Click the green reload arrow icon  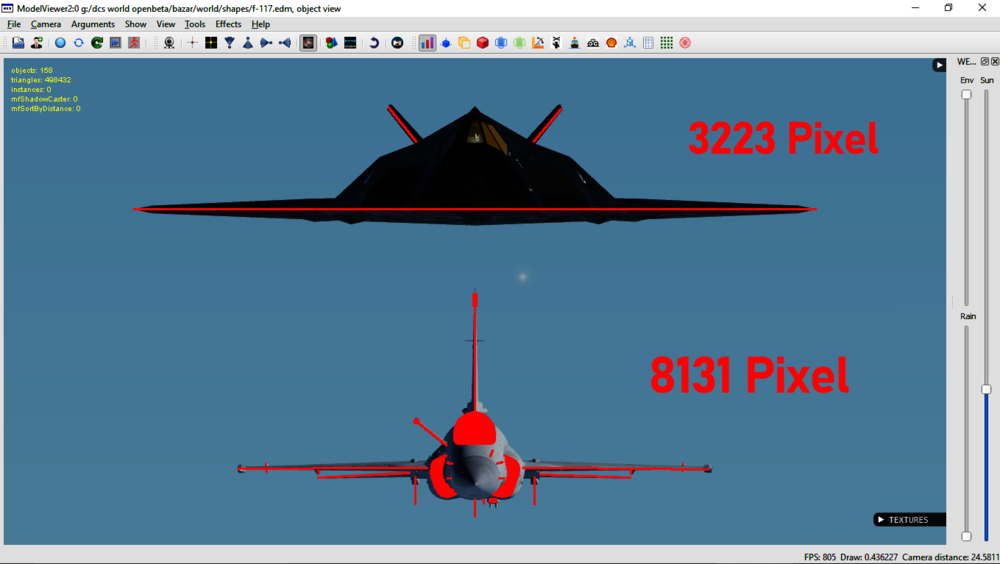pyautogui.click(x=97, y=43)
